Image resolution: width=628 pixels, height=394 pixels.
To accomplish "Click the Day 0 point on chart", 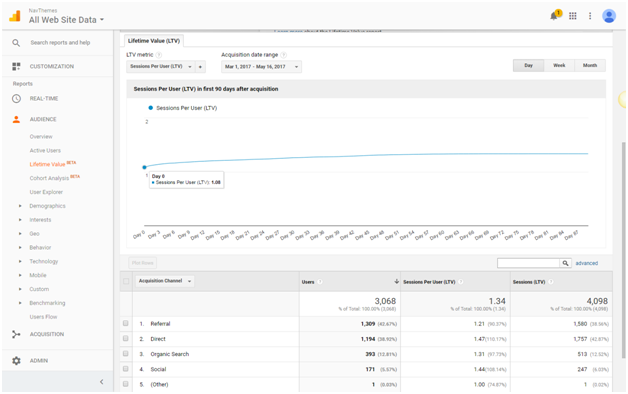I will coord(145,167).
